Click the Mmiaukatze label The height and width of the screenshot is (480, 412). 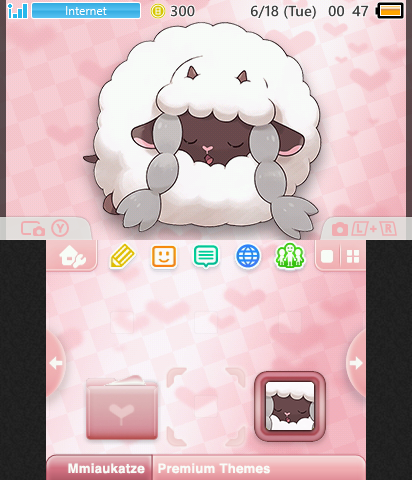coord(106,468)
